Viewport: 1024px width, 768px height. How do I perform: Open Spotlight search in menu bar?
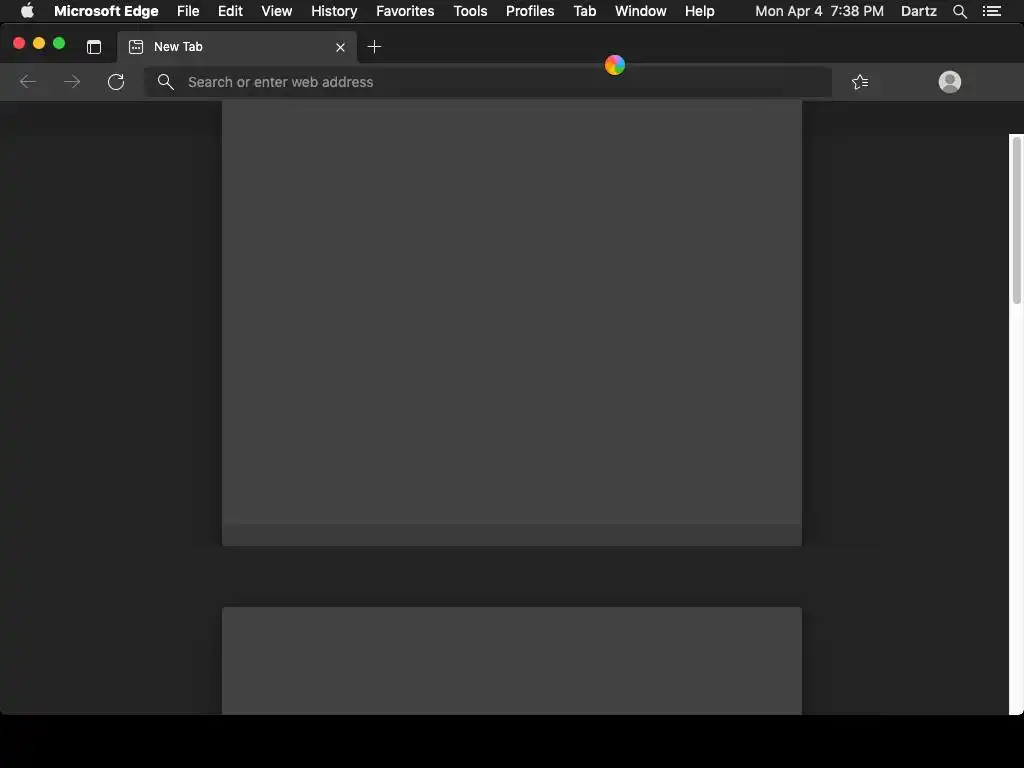click(959, 11)
